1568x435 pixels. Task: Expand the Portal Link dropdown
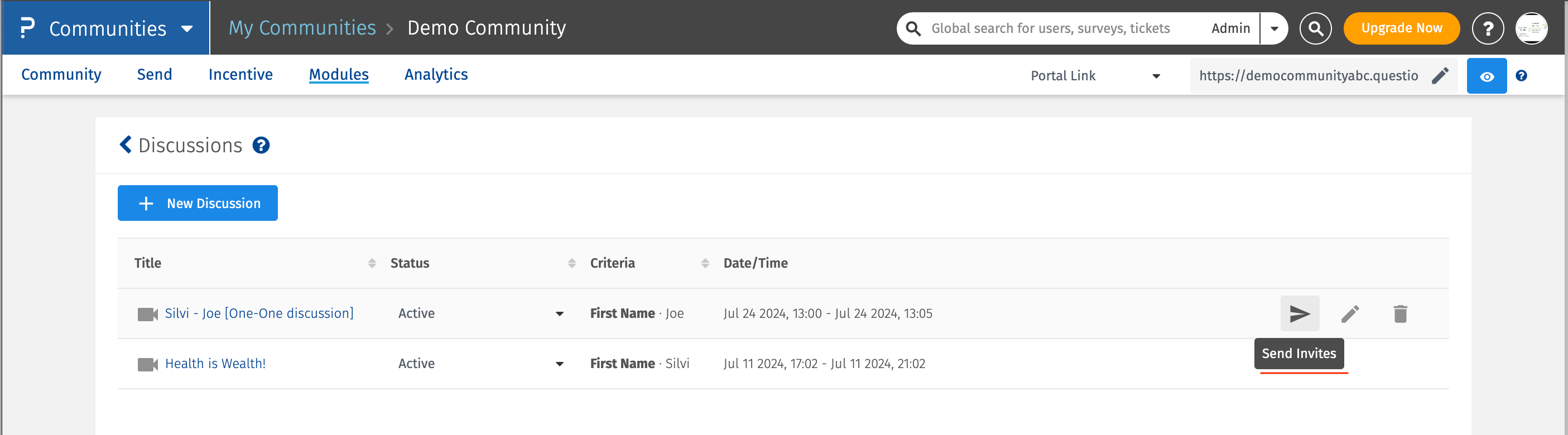coord(1155,76)
